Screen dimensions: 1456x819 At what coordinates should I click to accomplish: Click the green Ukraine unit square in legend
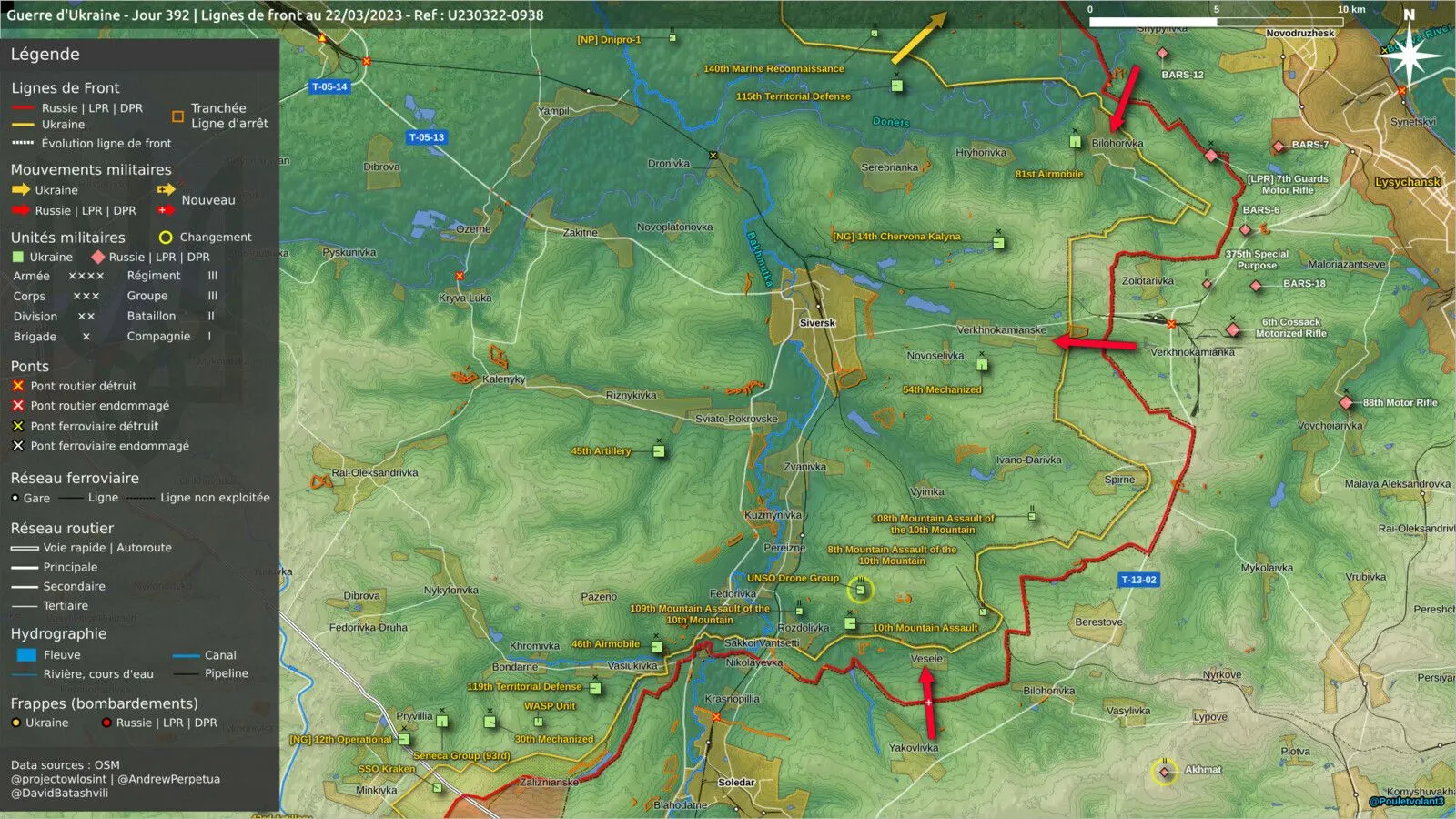[x=17, y=258]
